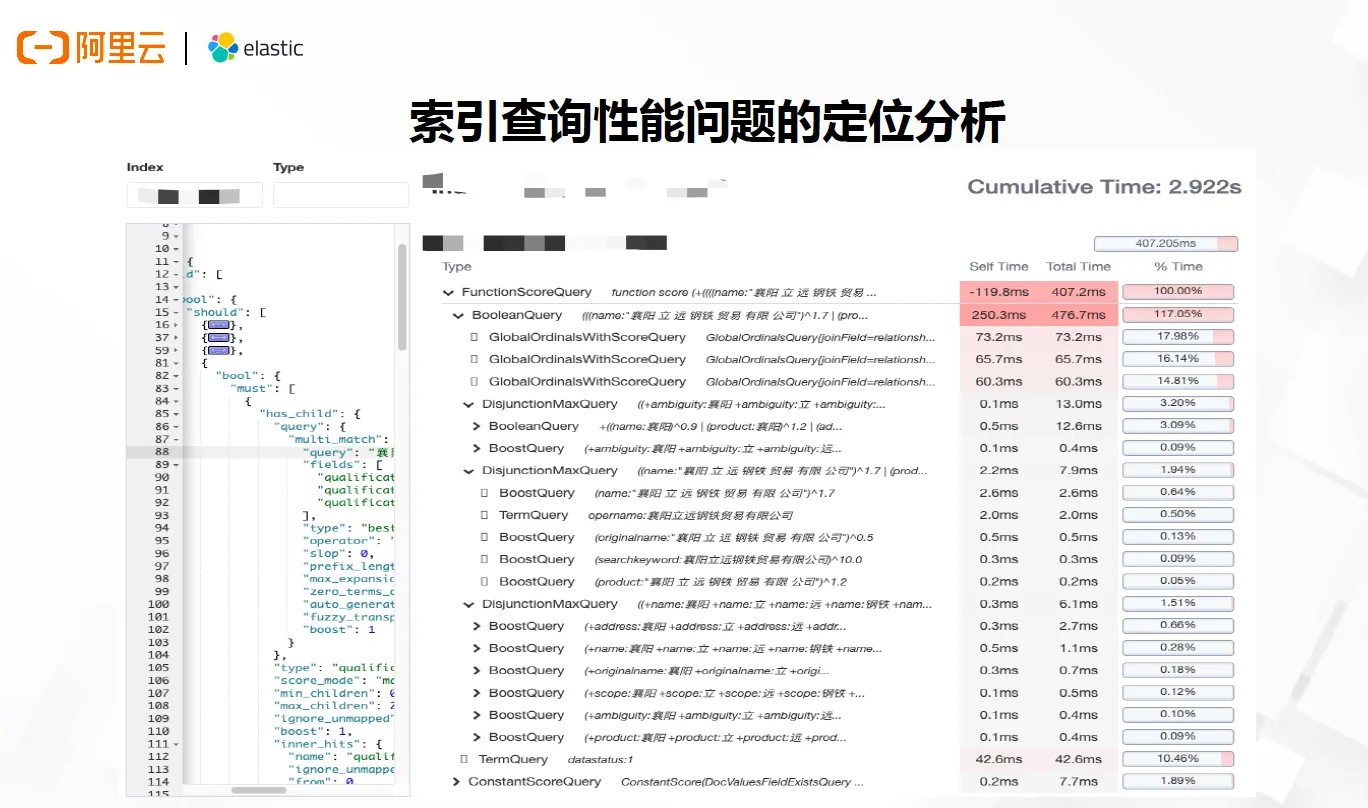This screenshot has height=808, width=1368.
Task: Click the collapsed block marker on line 59
Action: (x=217, y=350)
